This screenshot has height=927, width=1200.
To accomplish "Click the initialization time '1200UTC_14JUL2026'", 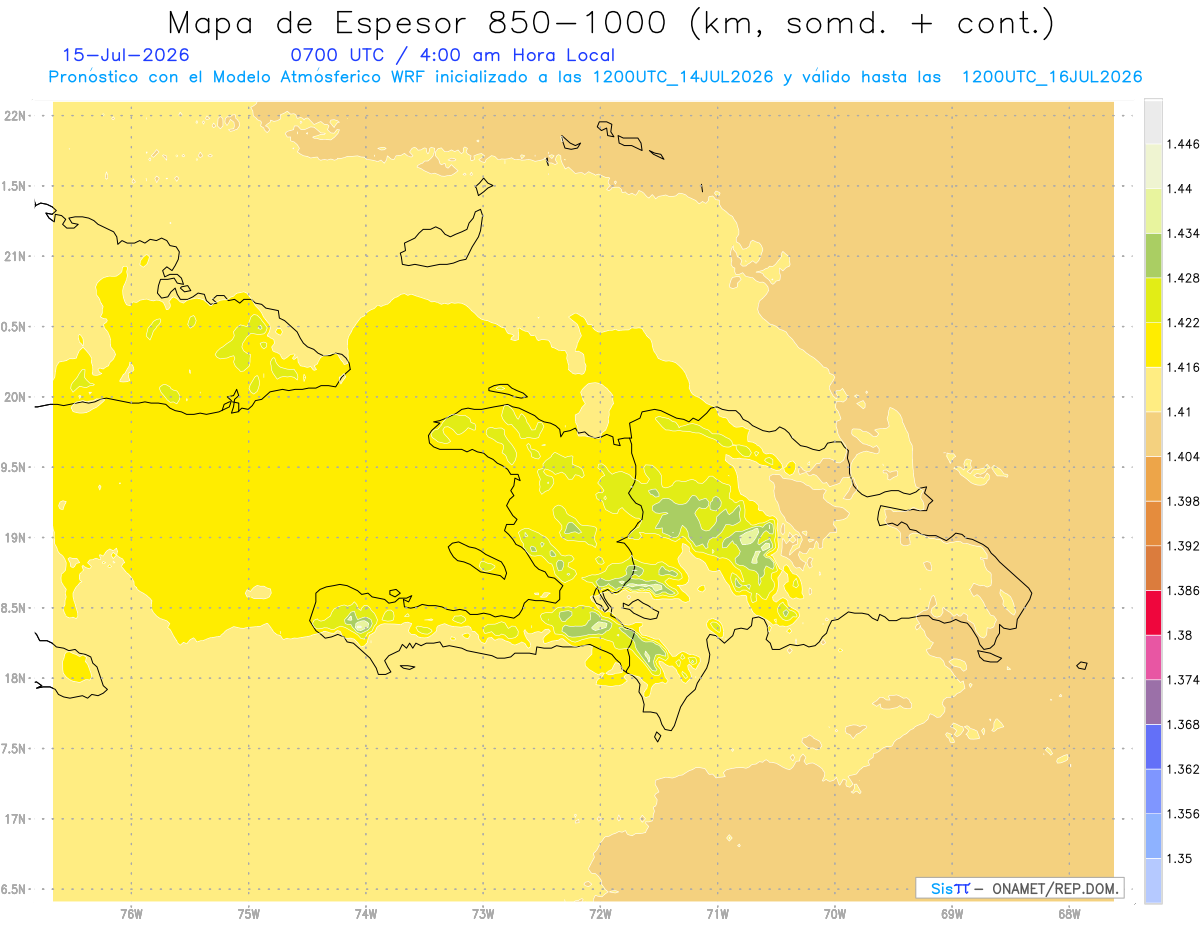I will point(683,77).
